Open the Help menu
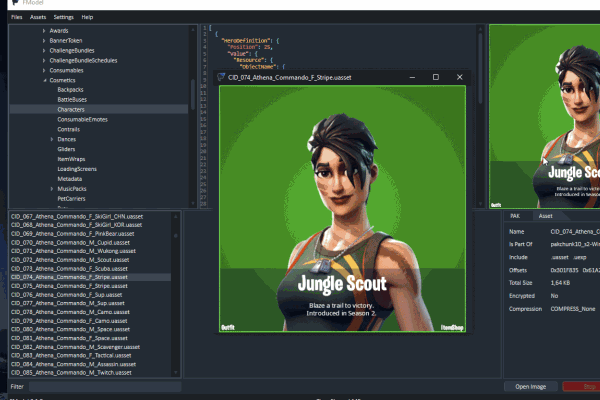The image size is (600, 400). tap(87, 17)
